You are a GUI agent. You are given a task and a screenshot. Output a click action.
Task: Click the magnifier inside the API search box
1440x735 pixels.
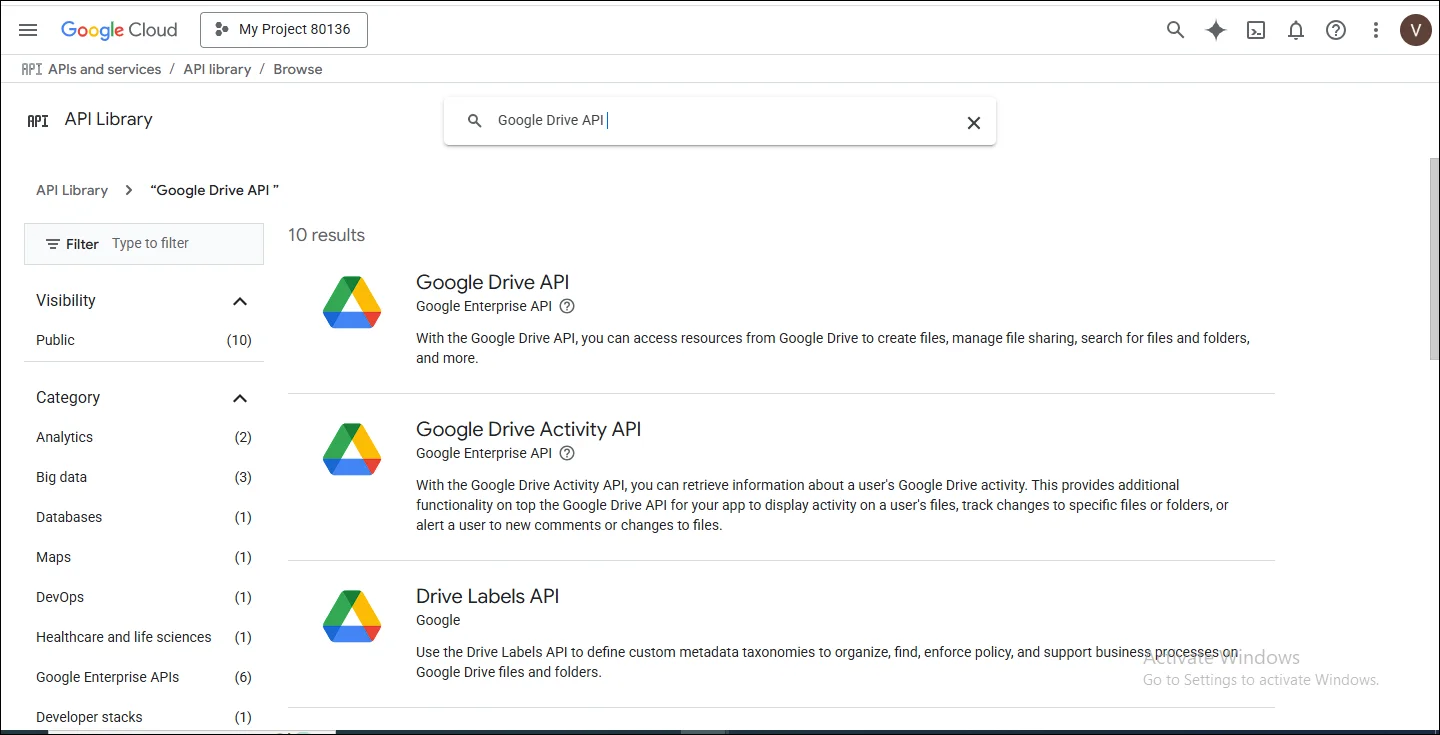[x=475, y=121]
